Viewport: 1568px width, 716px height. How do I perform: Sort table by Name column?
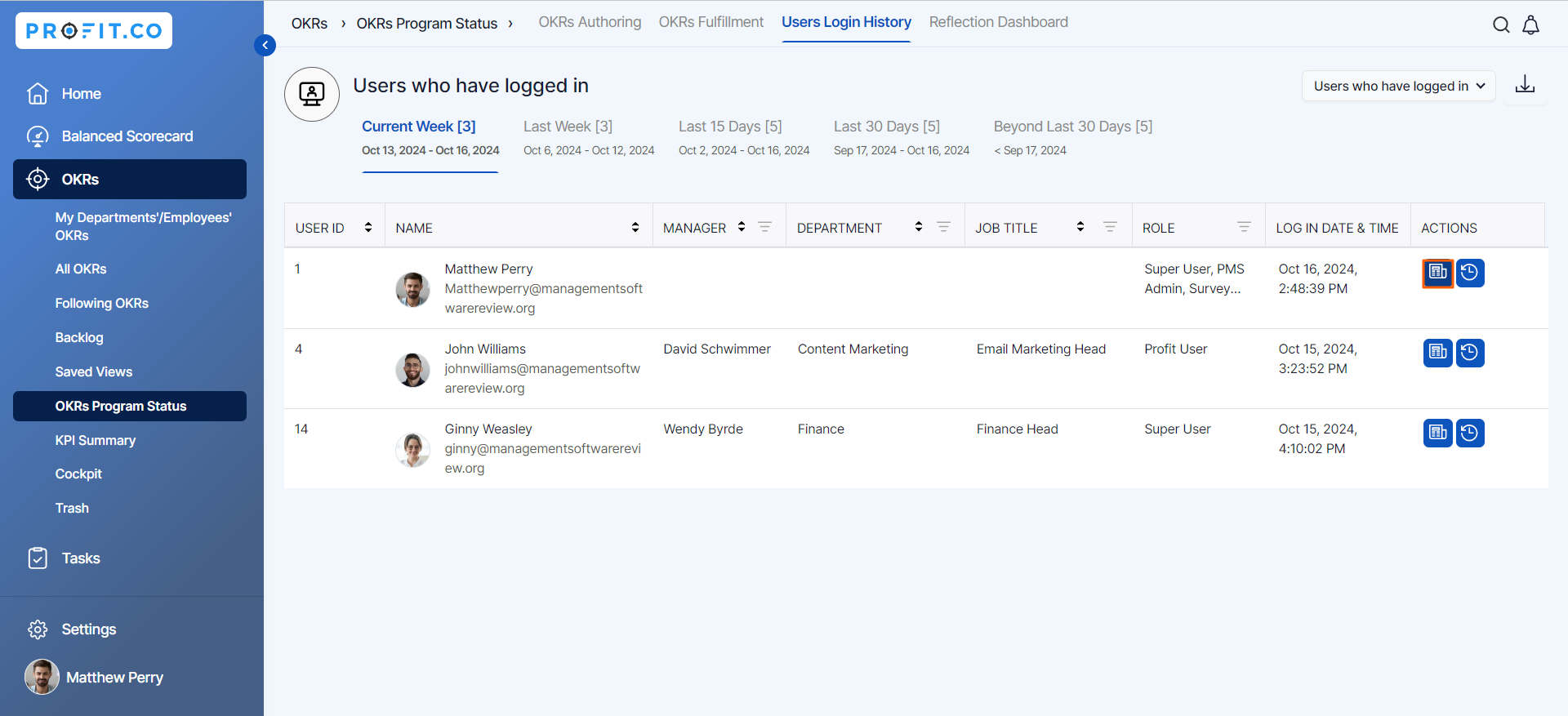[635, 227]
